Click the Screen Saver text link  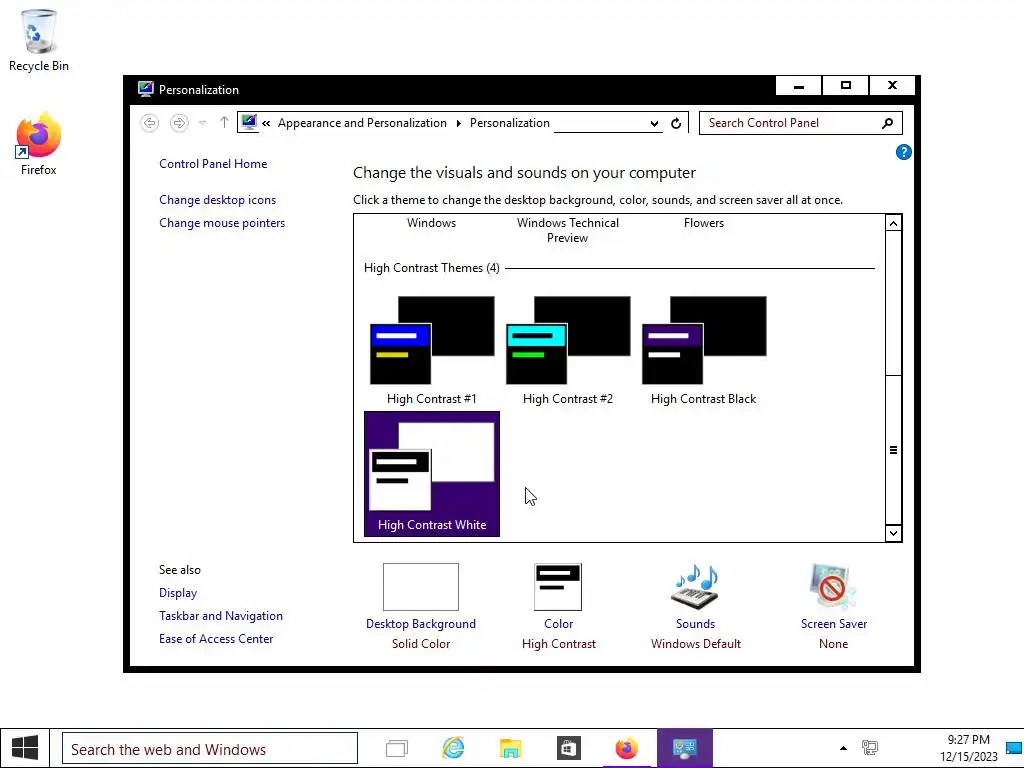833,624
